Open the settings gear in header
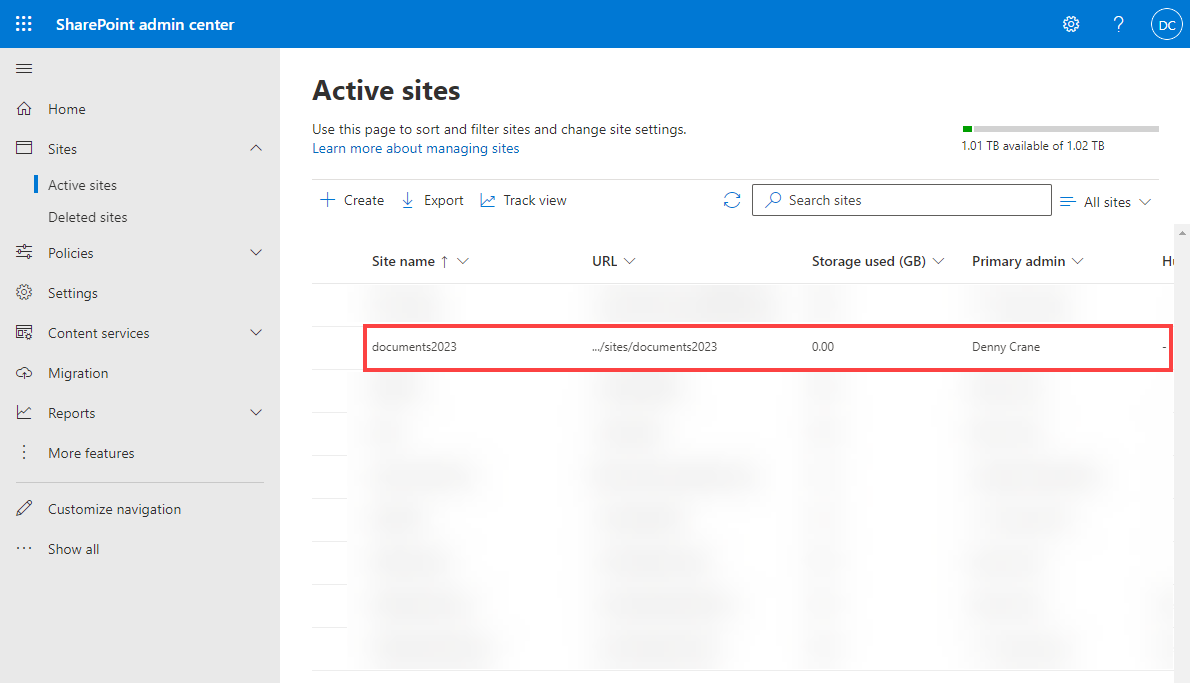 coord(1071,24)
